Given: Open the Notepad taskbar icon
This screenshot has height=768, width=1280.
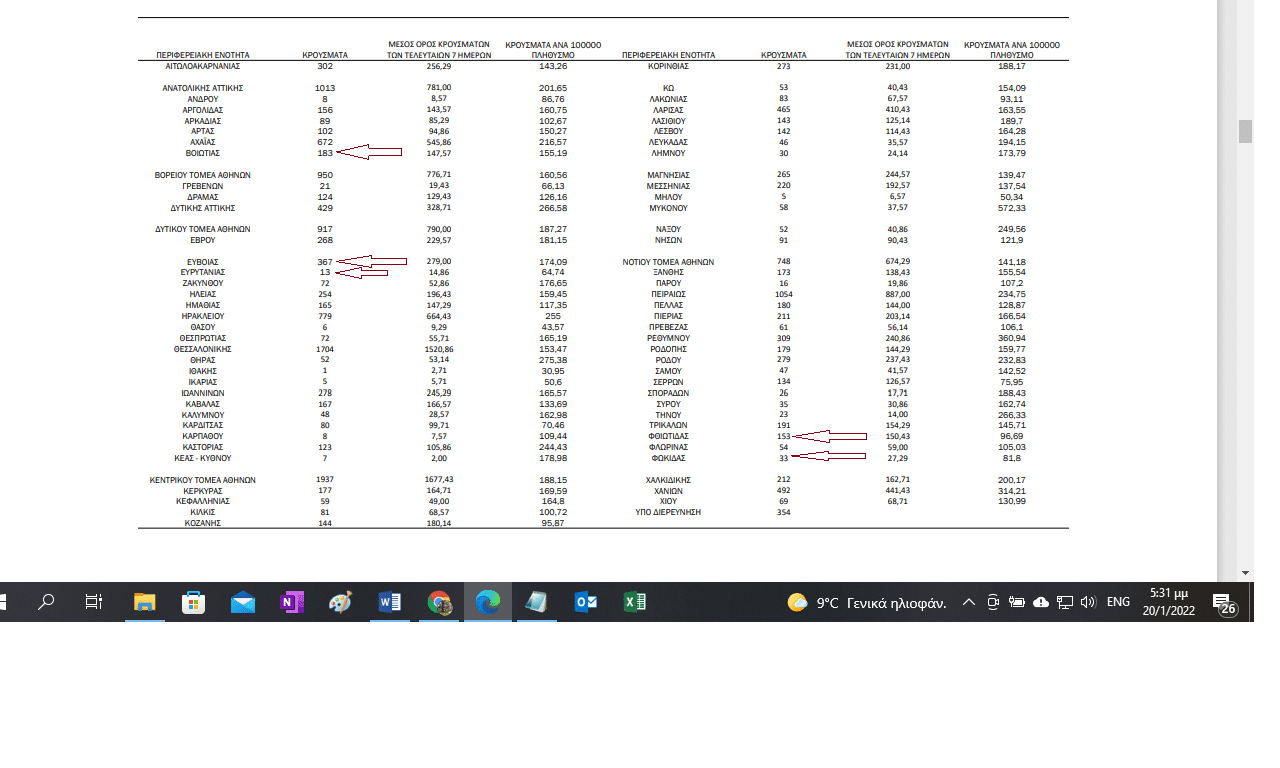Looking at the screenshot, I should tap(537, 602).
